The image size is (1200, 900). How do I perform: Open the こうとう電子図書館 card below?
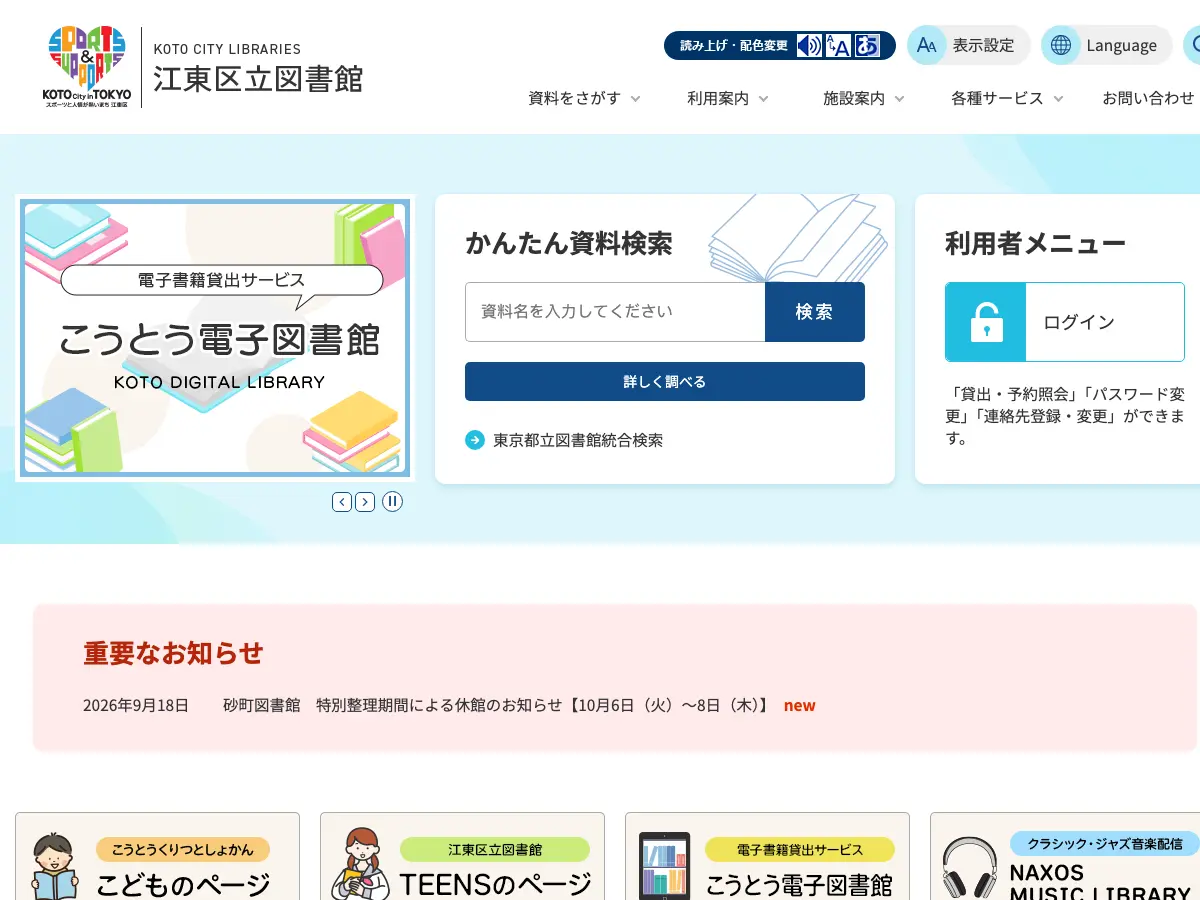tap(767, 856)
